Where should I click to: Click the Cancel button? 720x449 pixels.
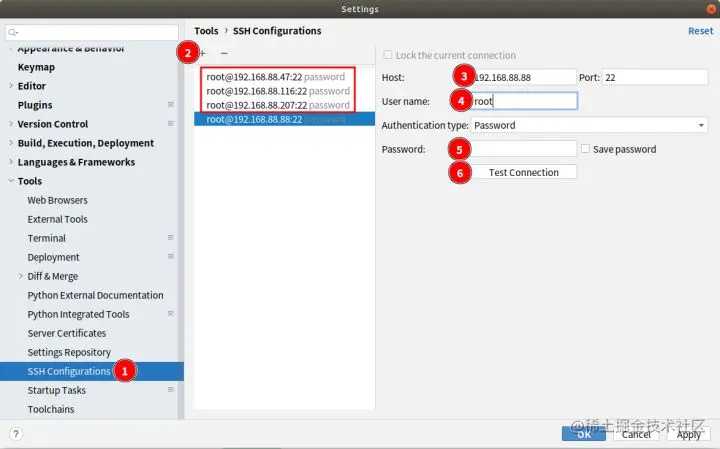[636, 434]
